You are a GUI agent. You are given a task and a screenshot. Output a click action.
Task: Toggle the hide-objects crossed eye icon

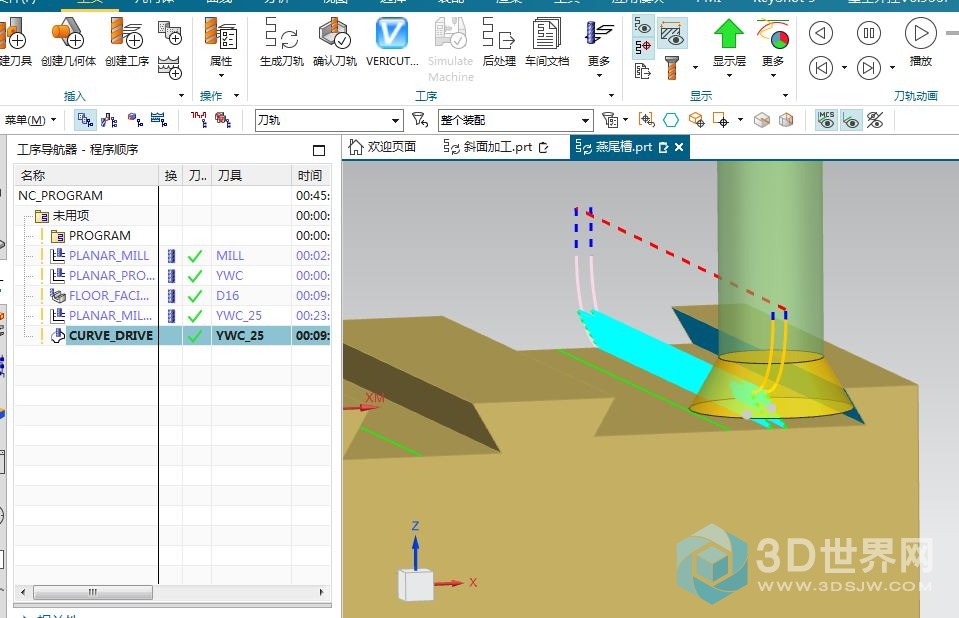click(875, 120)
